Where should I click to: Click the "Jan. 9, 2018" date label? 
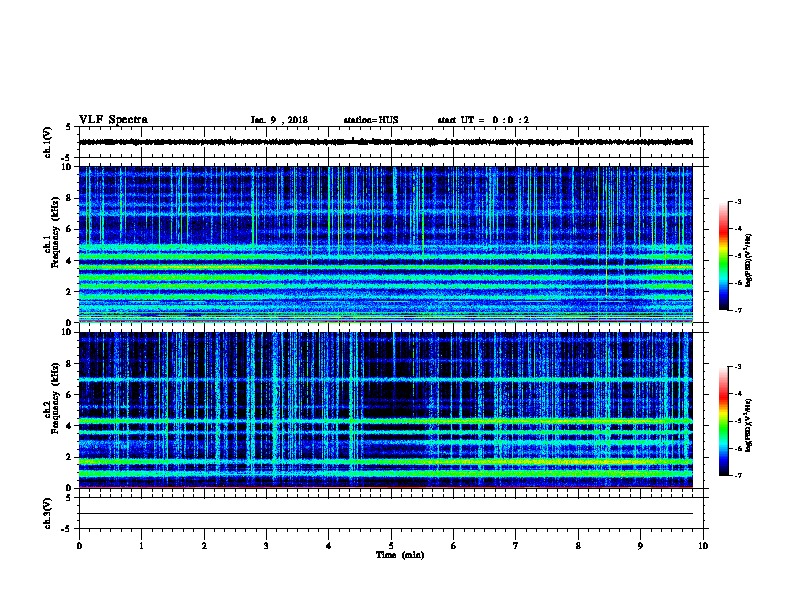279,120
